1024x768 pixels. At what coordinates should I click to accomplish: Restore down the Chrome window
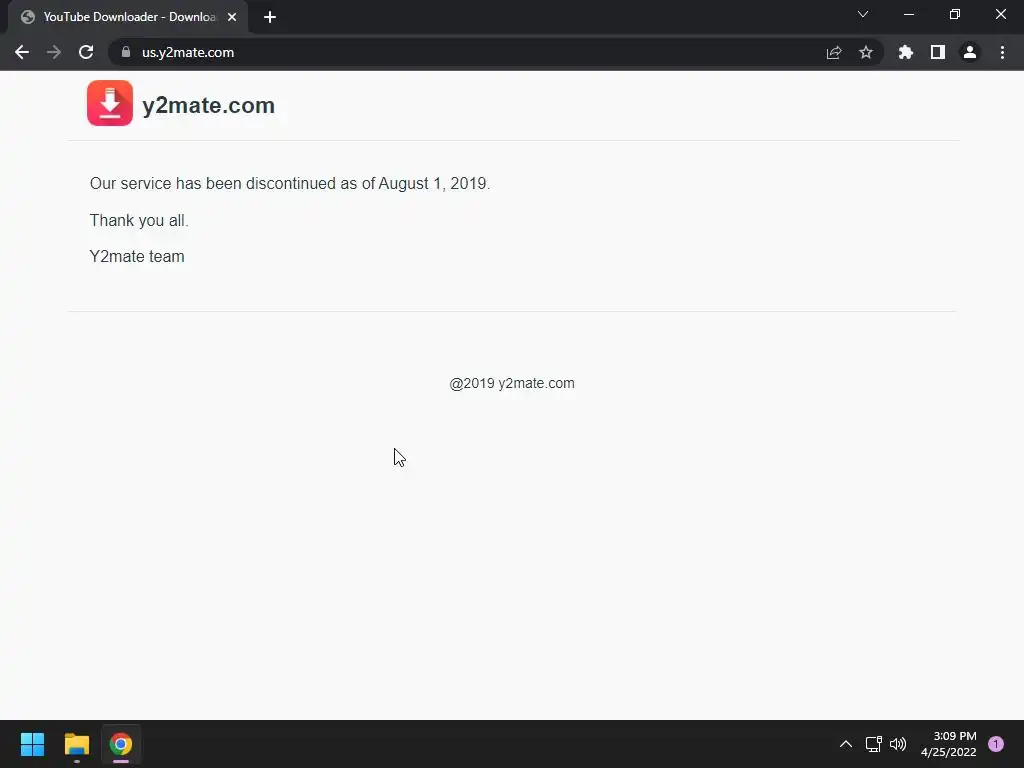955,14
